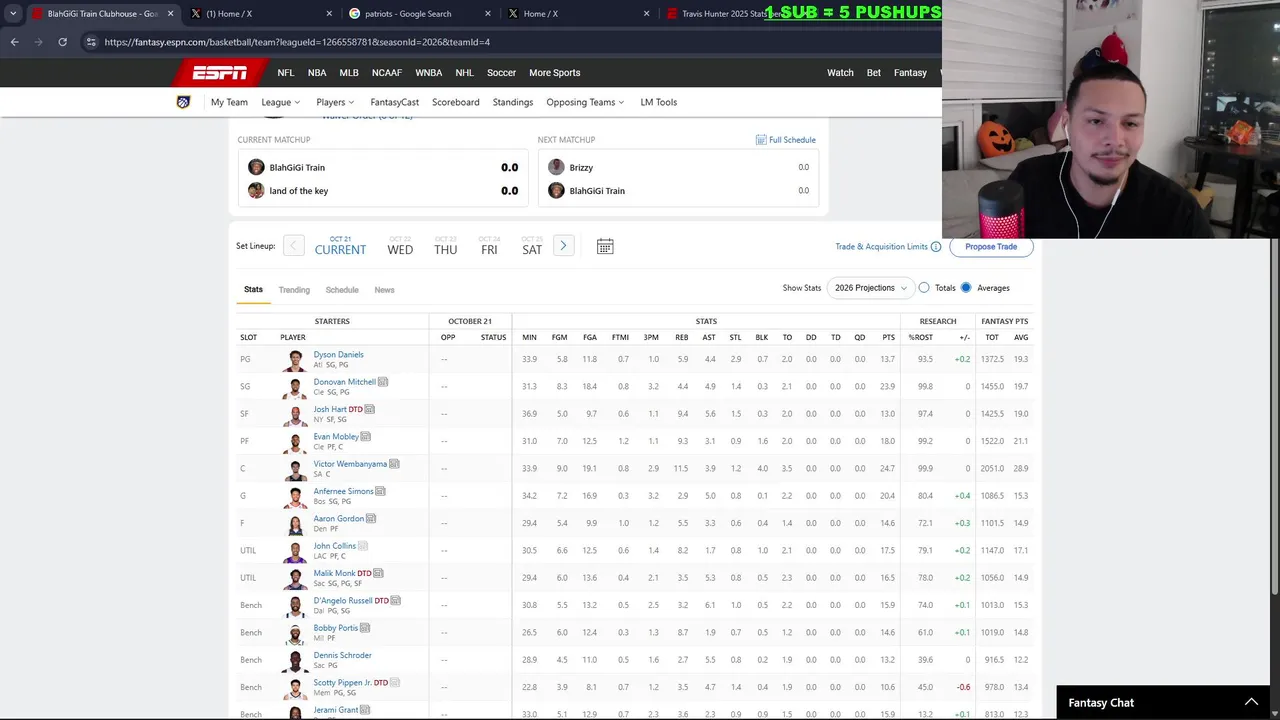Screen dimensions: 1280x720
Task: Open news card icon for Victor Wembanyama
Action: point(394,464)
